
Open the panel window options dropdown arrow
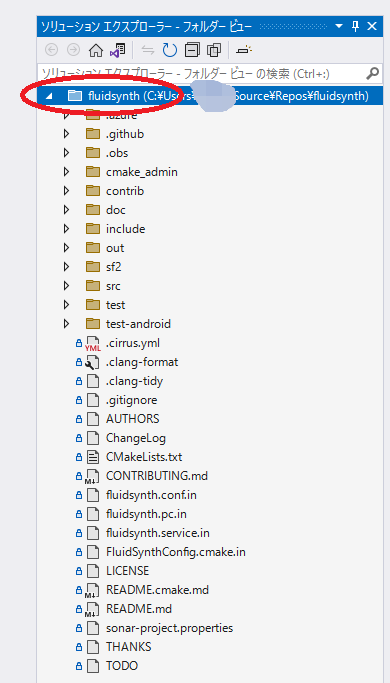(339, 27)
